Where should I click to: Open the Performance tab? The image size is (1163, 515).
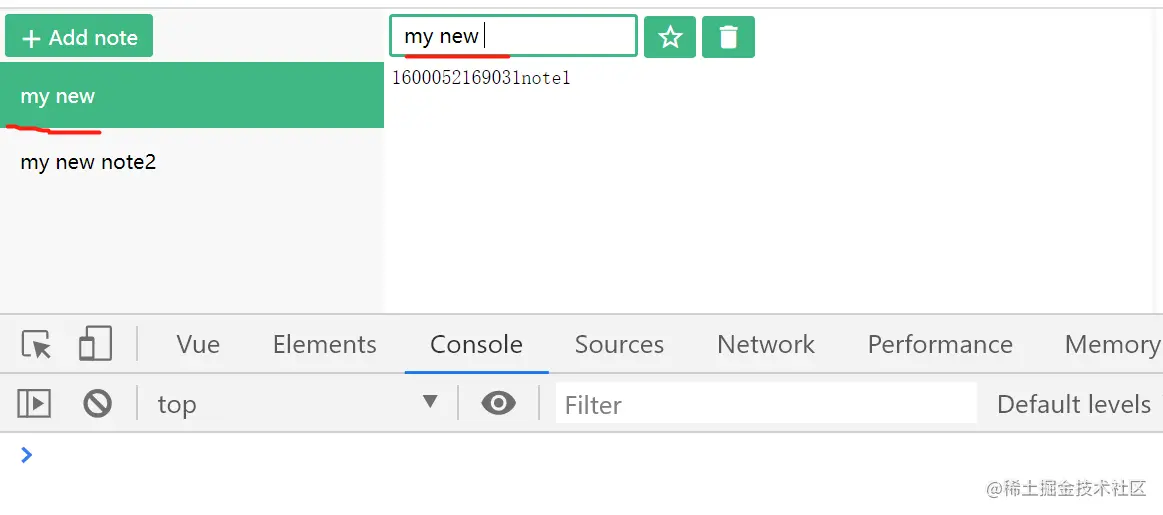click(x=940, y=344)
